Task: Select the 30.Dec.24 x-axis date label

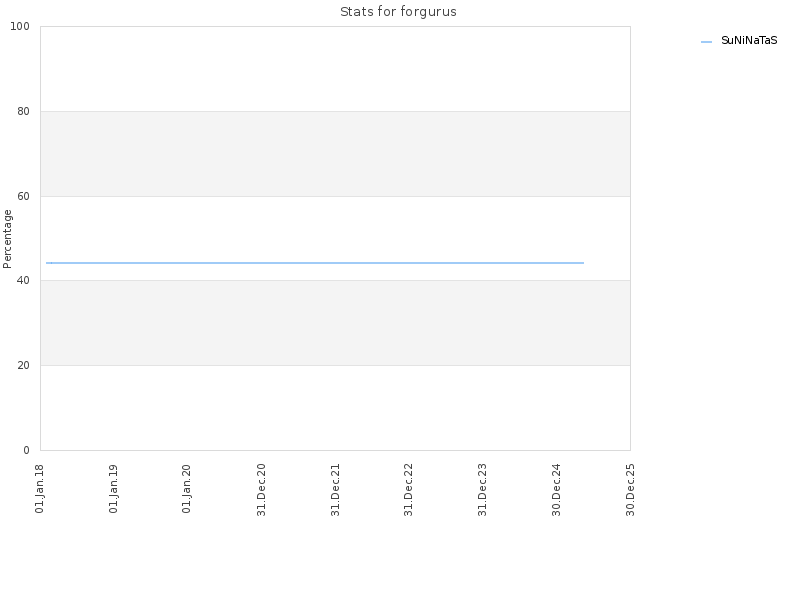Action: pos(557,490)
